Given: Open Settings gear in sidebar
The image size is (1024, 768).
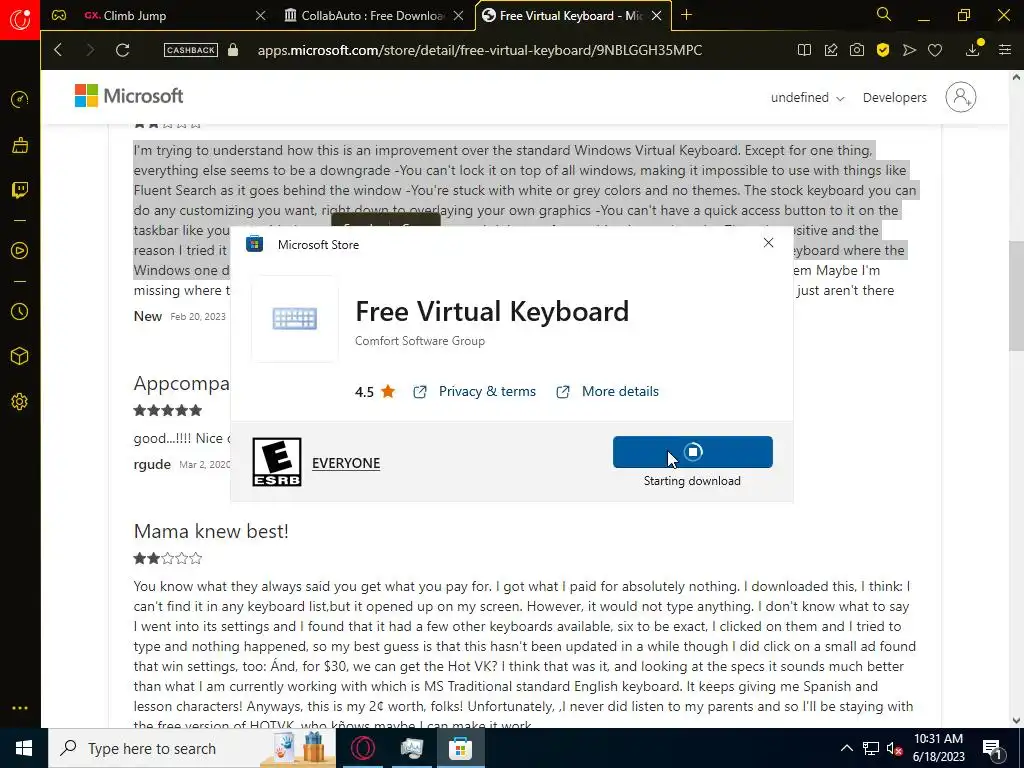Looking at the screenshot, I should (x=20, y=402).
